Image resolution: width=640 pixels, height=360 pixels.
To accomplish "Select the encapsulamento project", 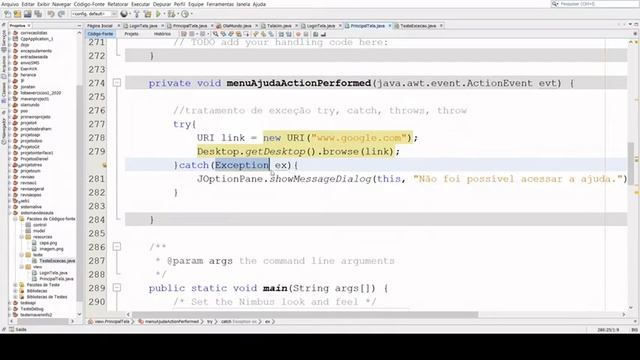I will point(36,51).
